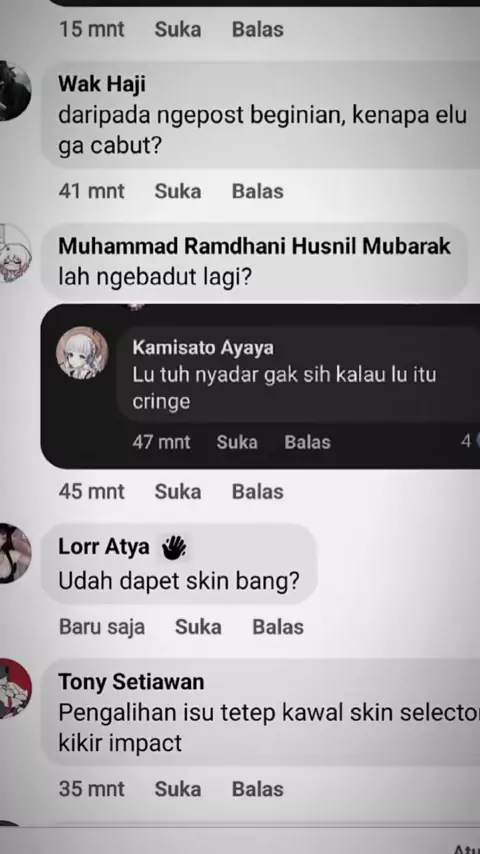Image resolution: width=480 pixels, height=854 pixels.
Task: Open Tony Setiawan's profile name link
Action: [131, 681]
